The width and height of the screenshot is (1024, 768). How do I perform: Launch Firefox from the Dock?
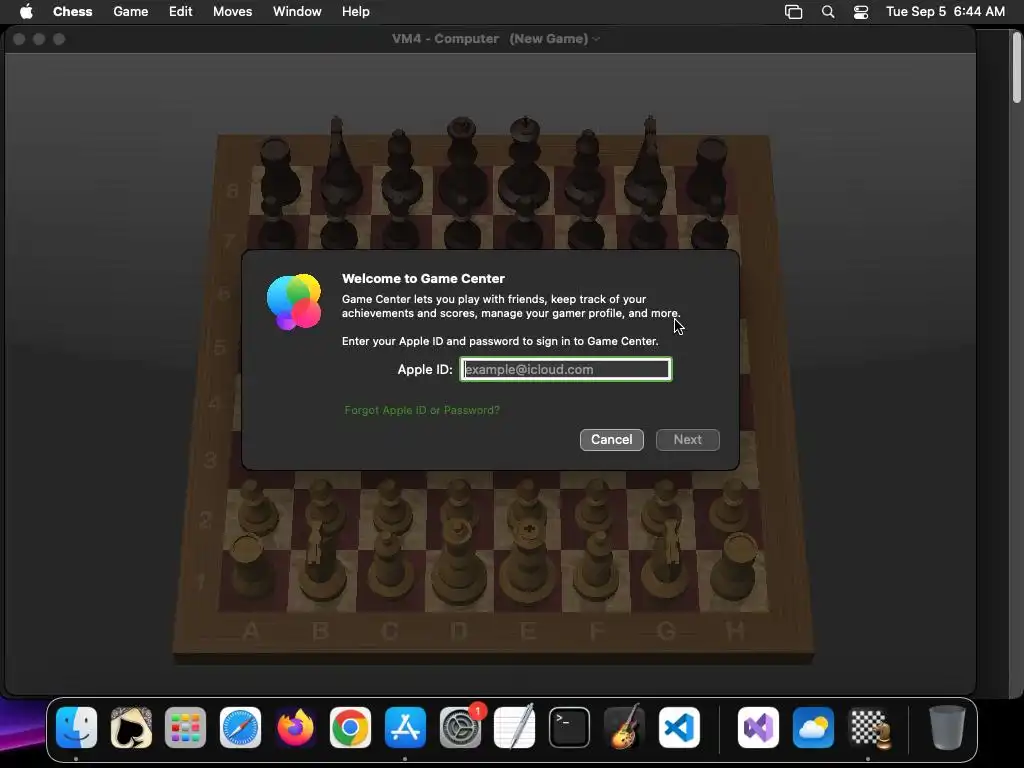coord(295,728)
